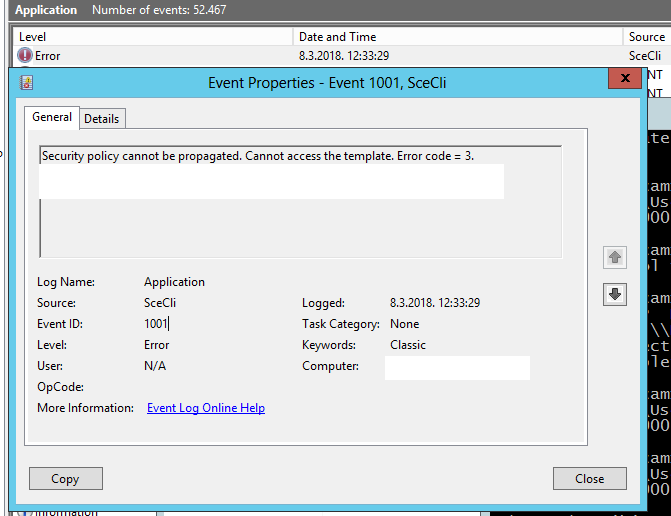Click the red Error icon in event list
Image resolution: width=671 pixels, height=516 pixels.
pos(25,56)
